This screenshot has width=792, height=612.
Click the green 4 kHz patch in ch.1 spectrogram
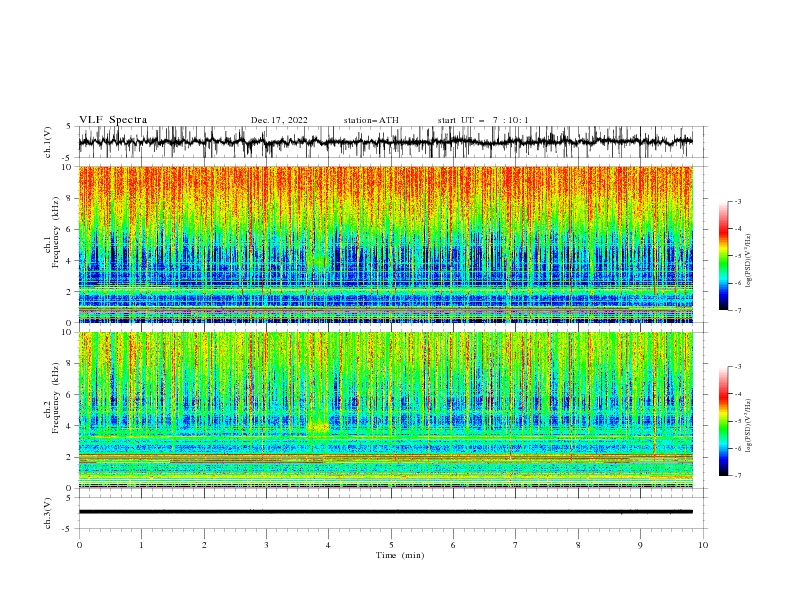(x=318, y=261)
